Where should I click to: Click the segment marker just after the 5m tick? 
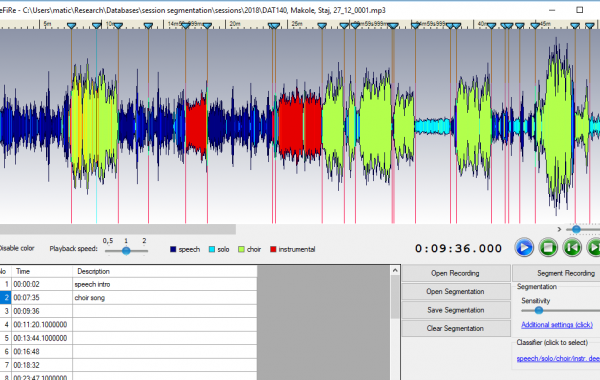click(72, 26)
